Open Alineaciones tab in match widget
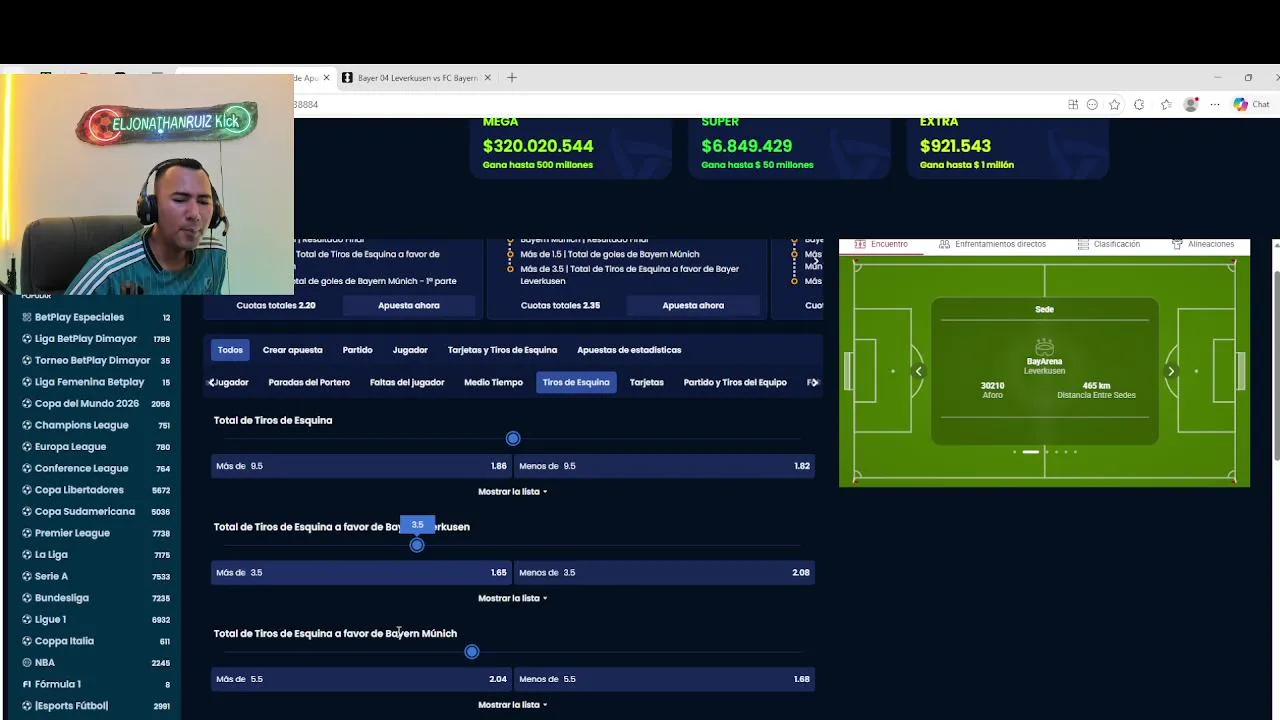 pyautogui.click(x=1203, y=244)
